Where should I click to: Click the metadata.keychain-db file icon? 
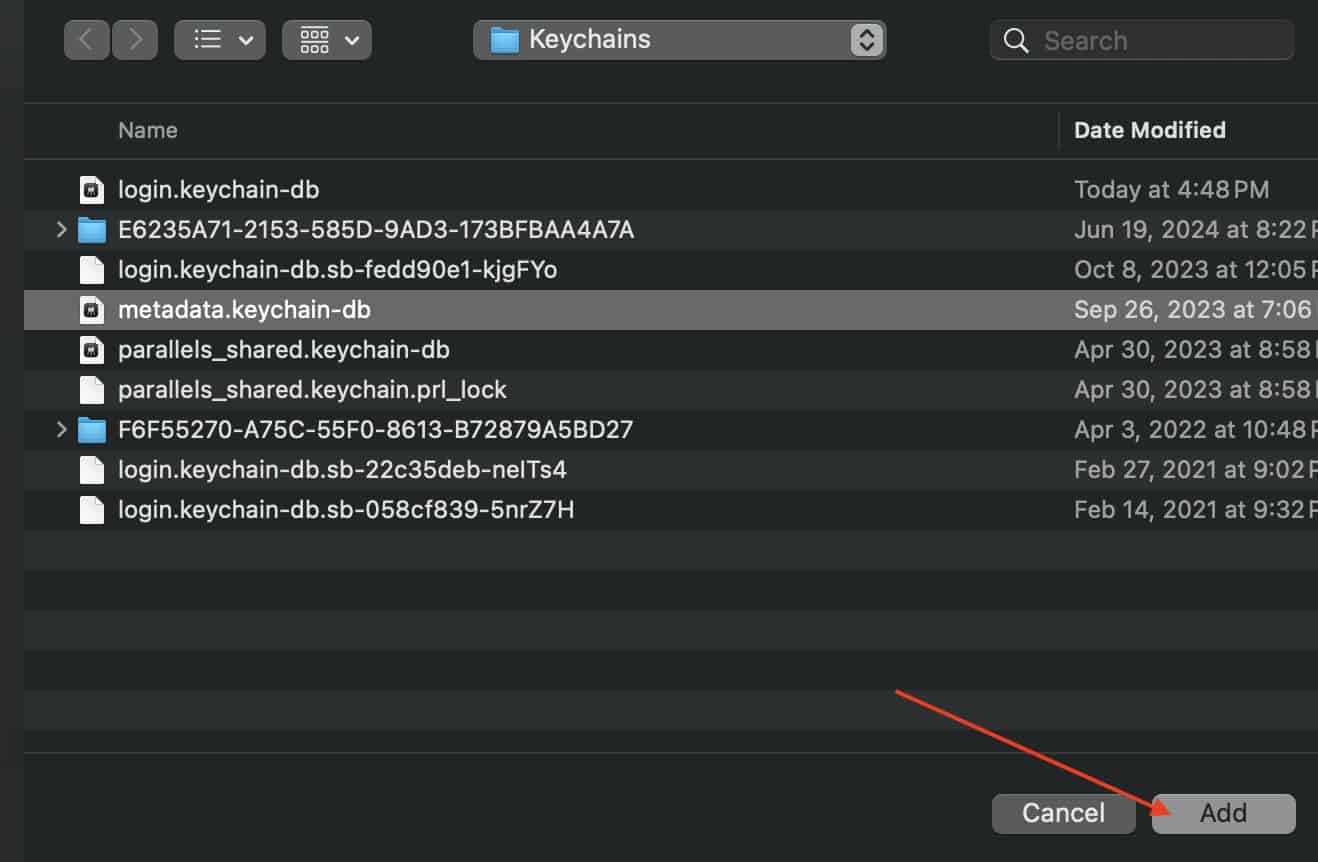tap(92, 310)
